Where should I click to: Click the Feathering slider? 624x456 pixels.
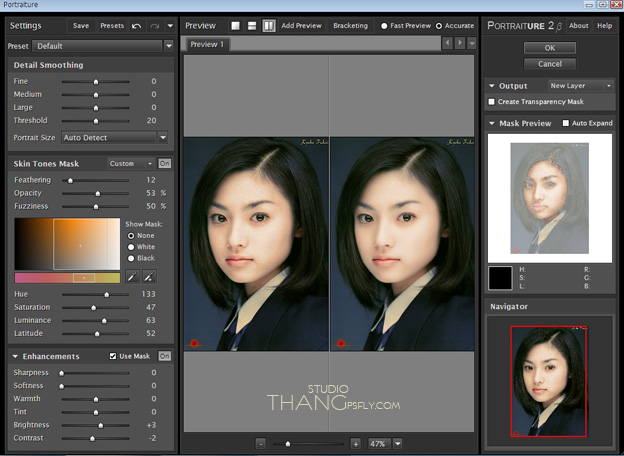click(x=96, y=180)
